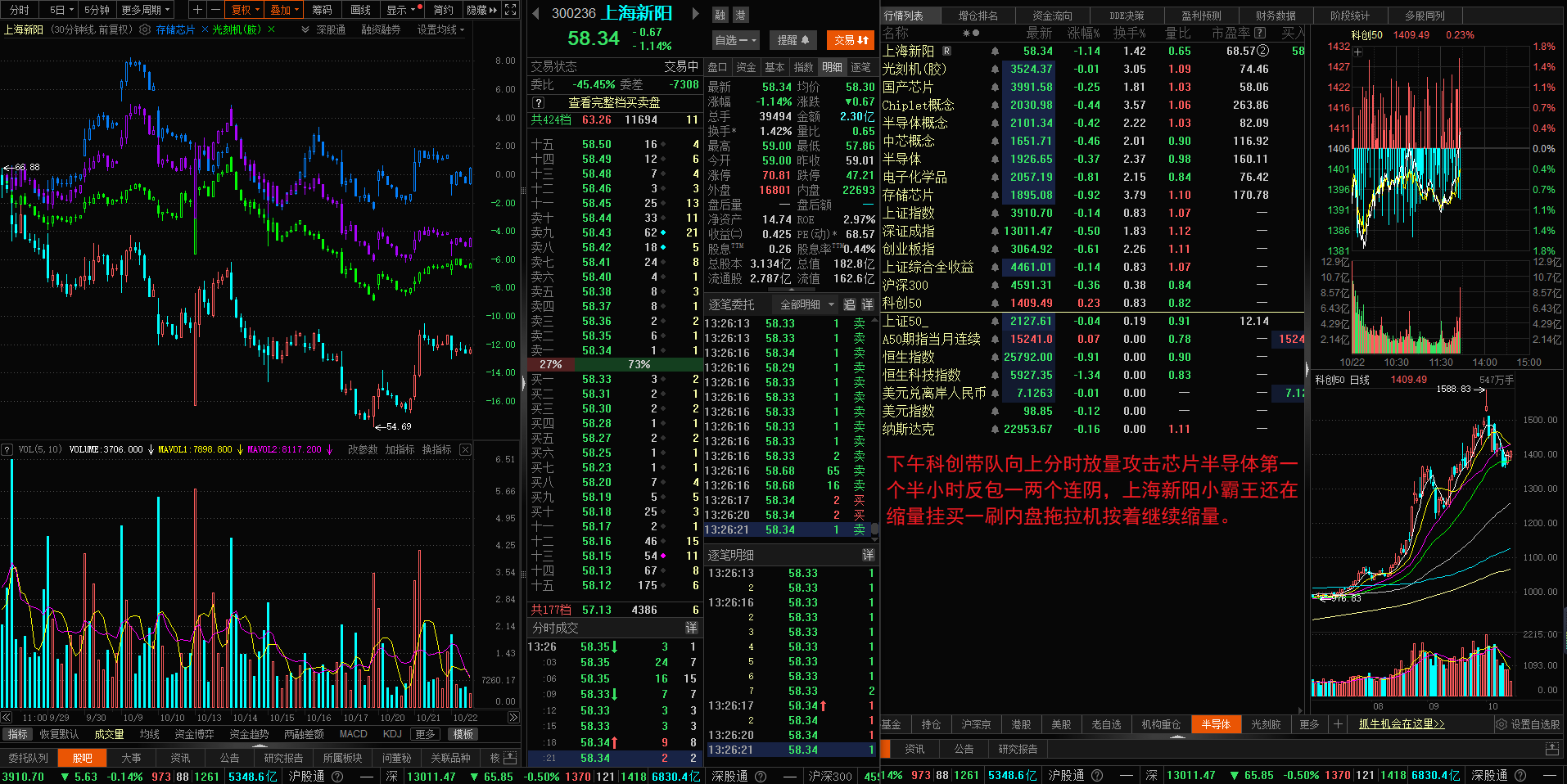
Task: Open 设置自选股 settings
Action: tap(1528, 724)
